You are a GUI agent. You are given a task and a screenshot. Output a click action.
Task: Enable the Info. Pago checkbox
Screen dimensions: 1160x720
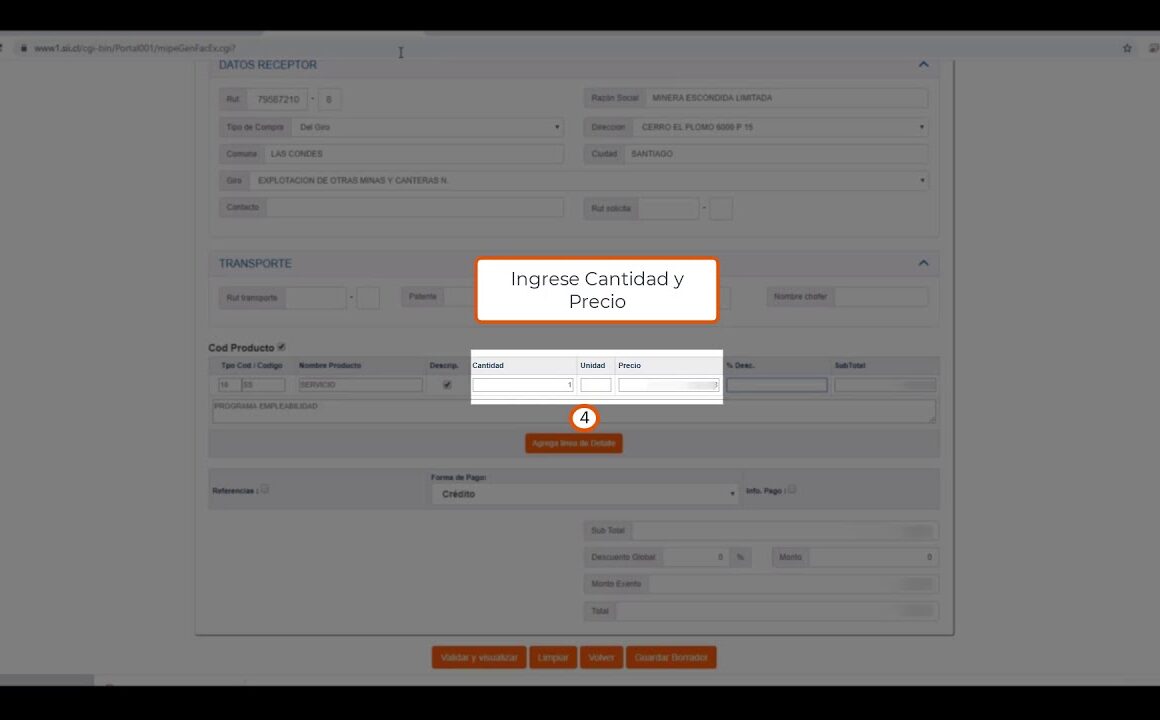(x=792, y=489)
